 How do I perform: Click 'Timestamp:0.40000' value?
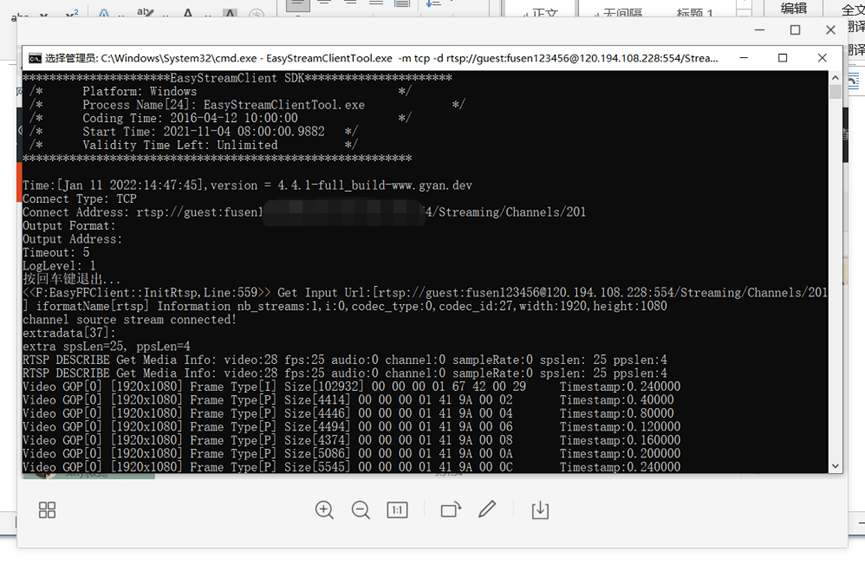617,400
